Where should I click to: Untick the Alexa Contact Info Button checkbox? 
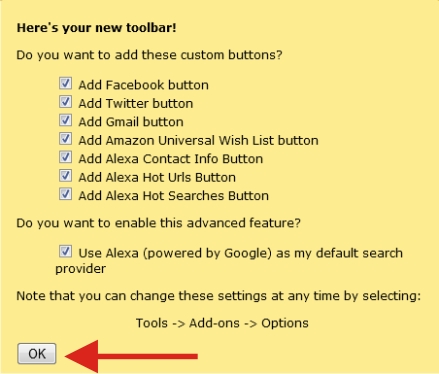tap(65, 157)
